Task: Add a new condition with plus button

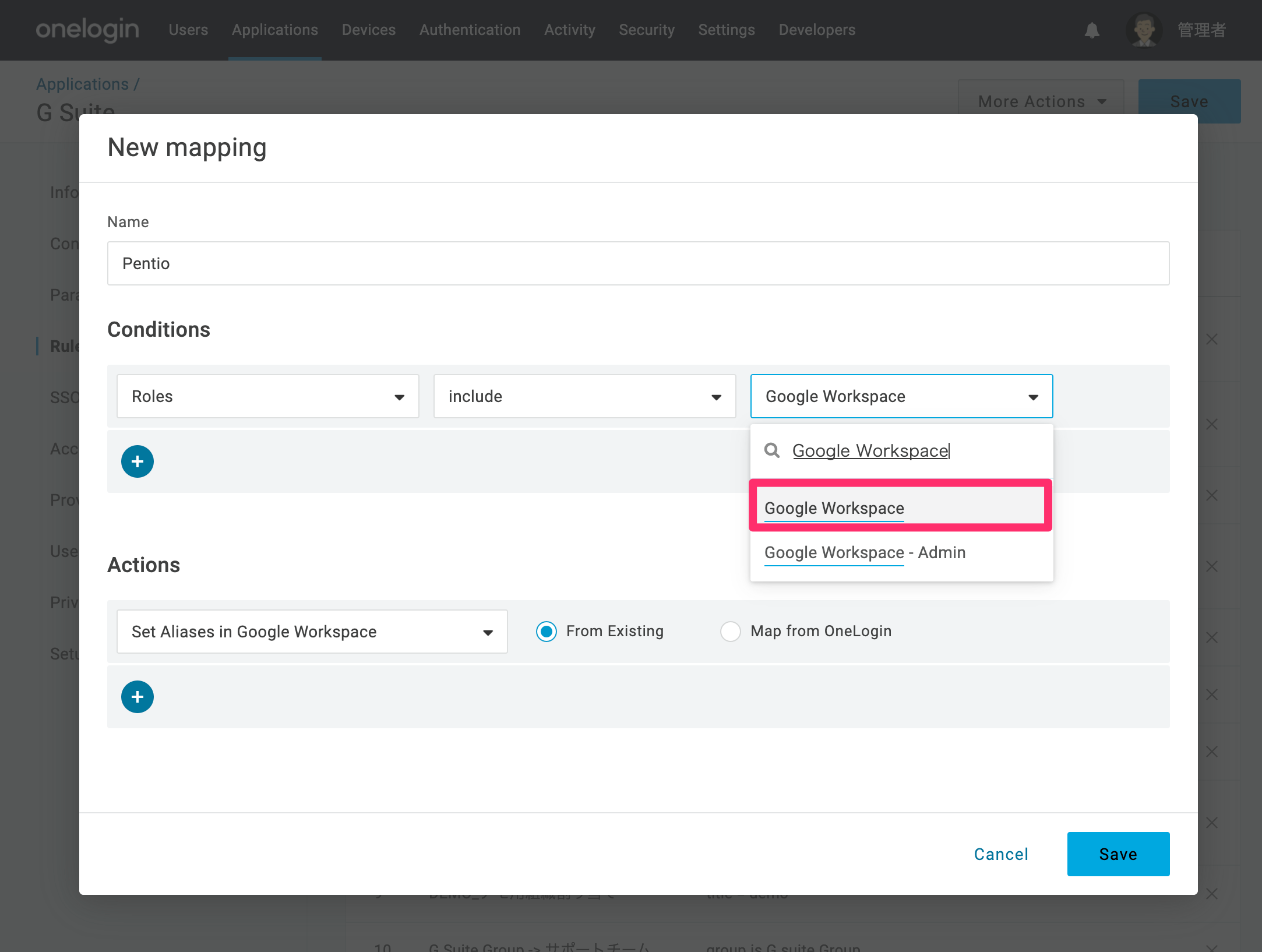Action: click(138, 461)
